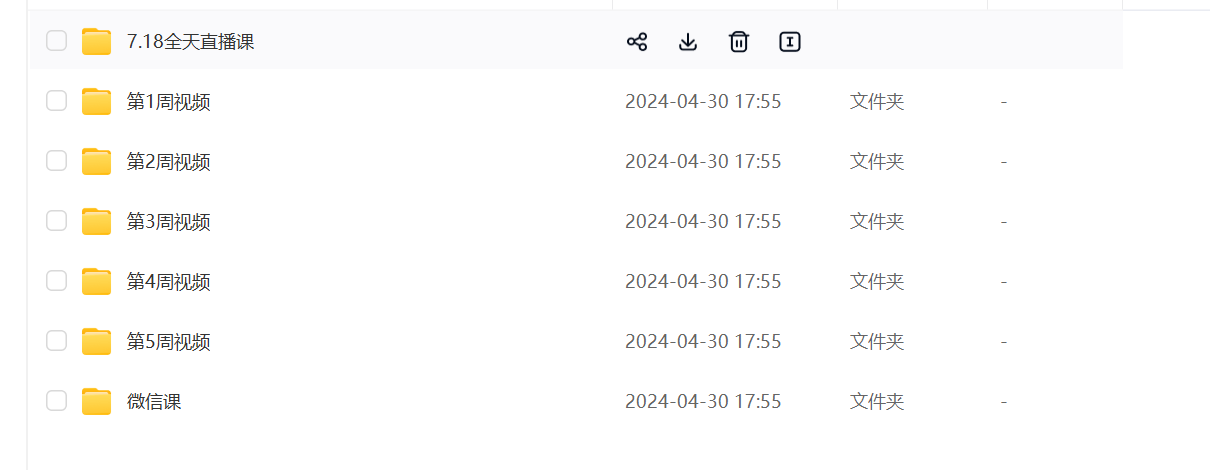Click the 第3周视频 folder icon

97,222
